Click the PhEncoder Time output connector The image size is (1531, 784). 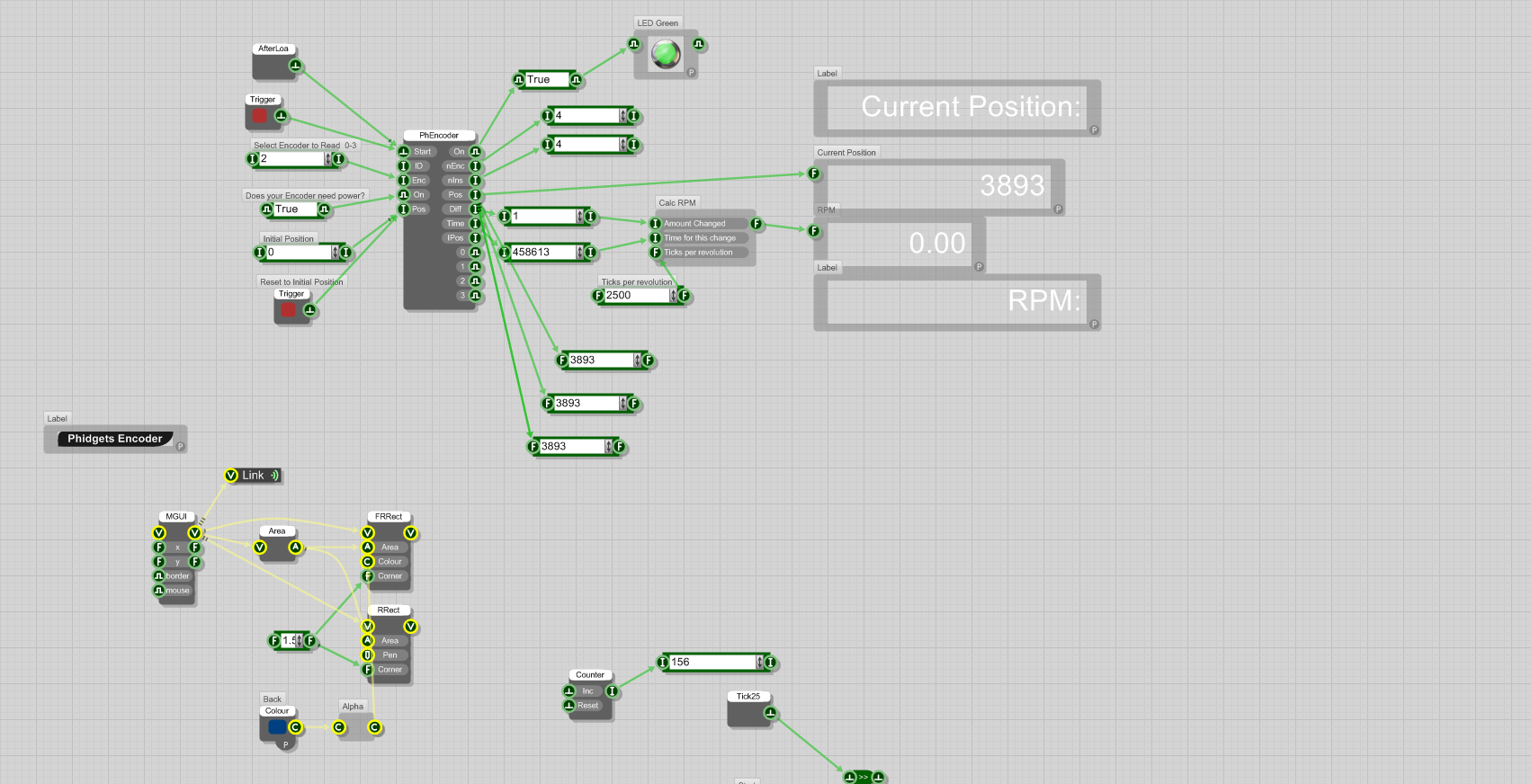475,224
